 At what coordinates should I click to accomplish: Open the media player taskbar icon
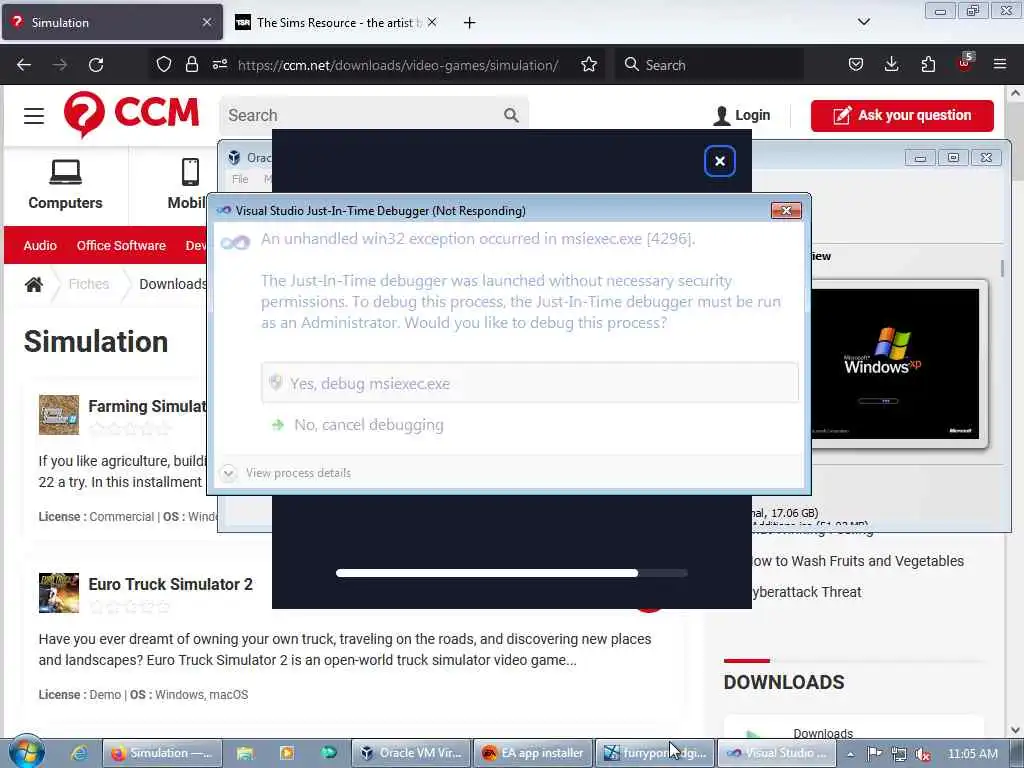(287, 753)
